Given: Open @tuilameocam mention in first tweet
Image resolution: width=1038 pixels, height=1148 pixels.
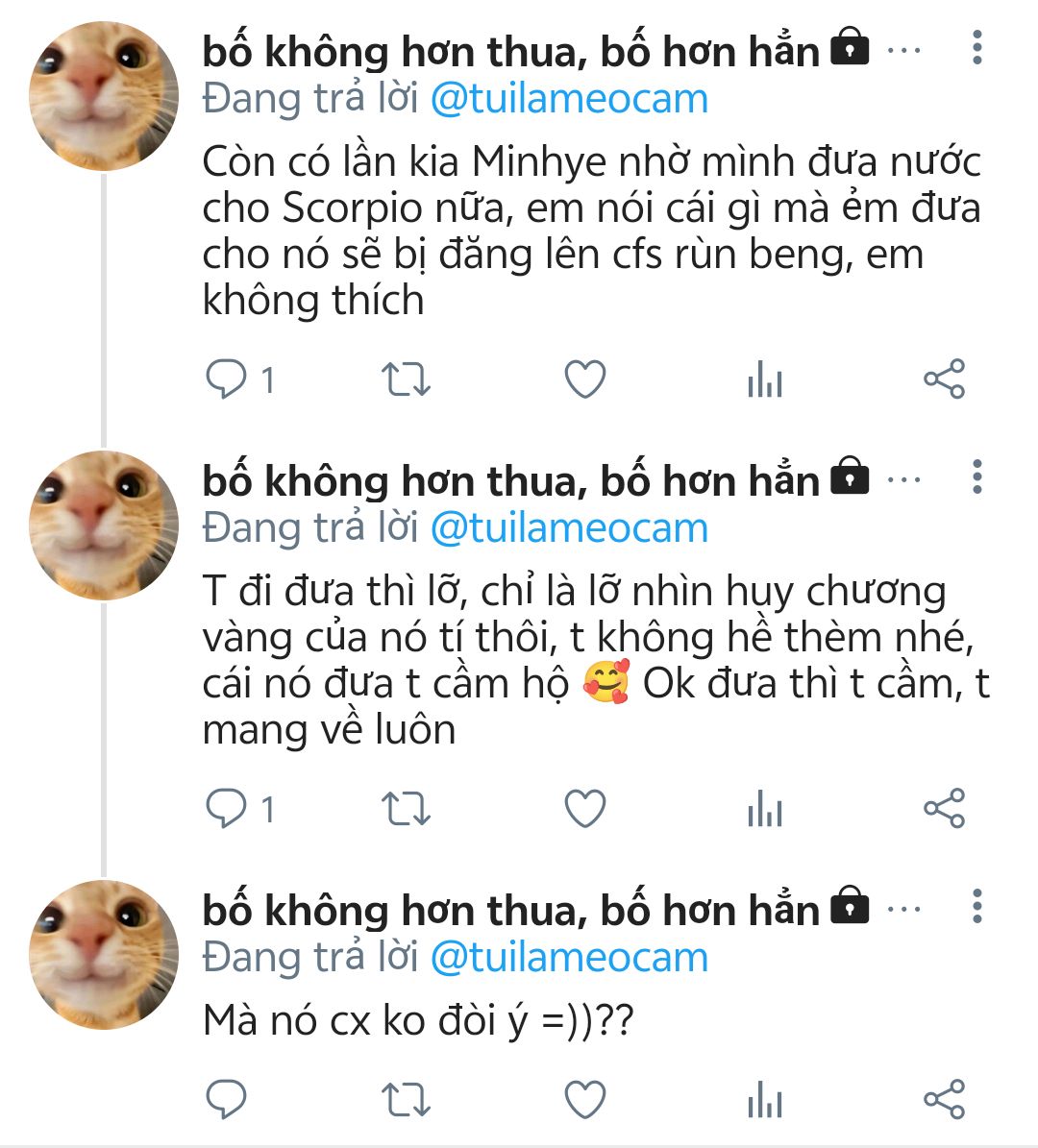Looking at the screenshot, I should 569,99.
